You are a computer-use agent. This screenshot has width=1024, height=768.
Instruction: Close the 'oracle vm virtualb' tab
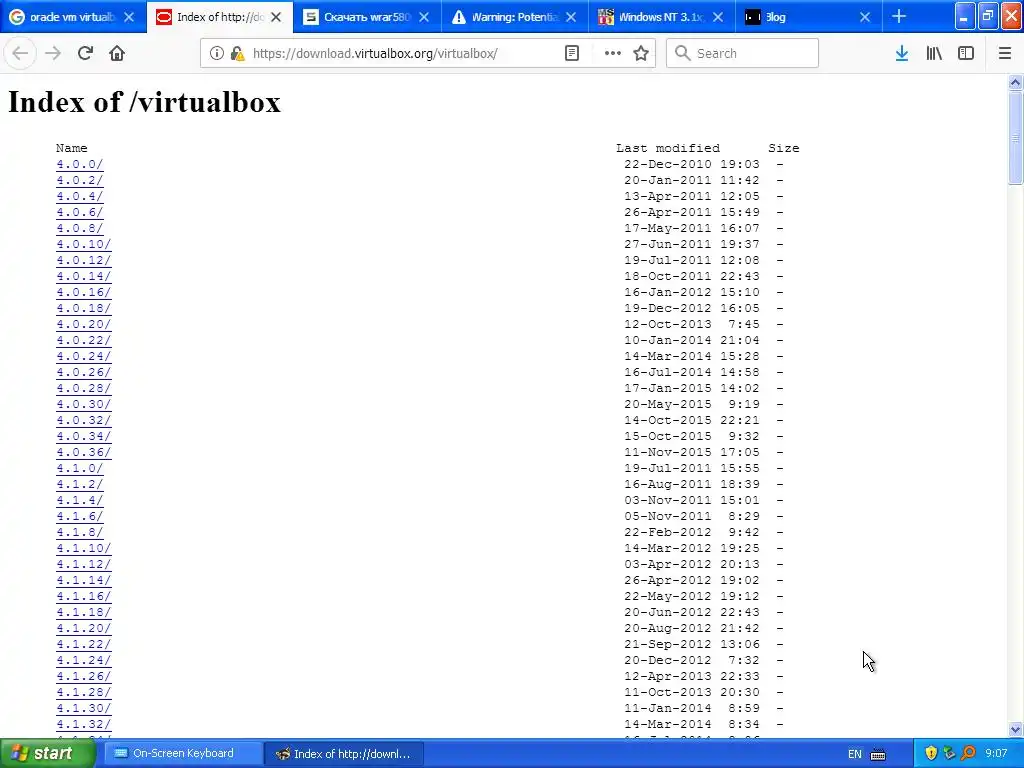pyautogui.click(x=129, y=17)
